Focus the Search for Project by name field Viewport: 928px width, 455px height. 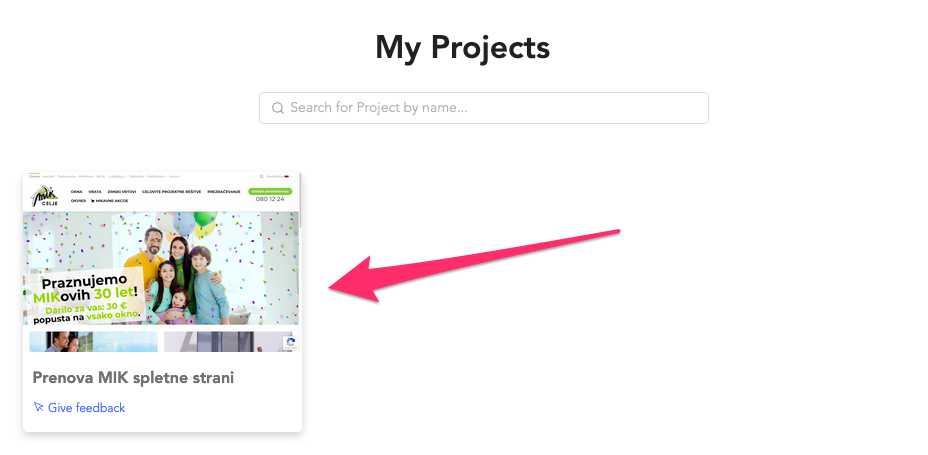click(x=490, y=108)
